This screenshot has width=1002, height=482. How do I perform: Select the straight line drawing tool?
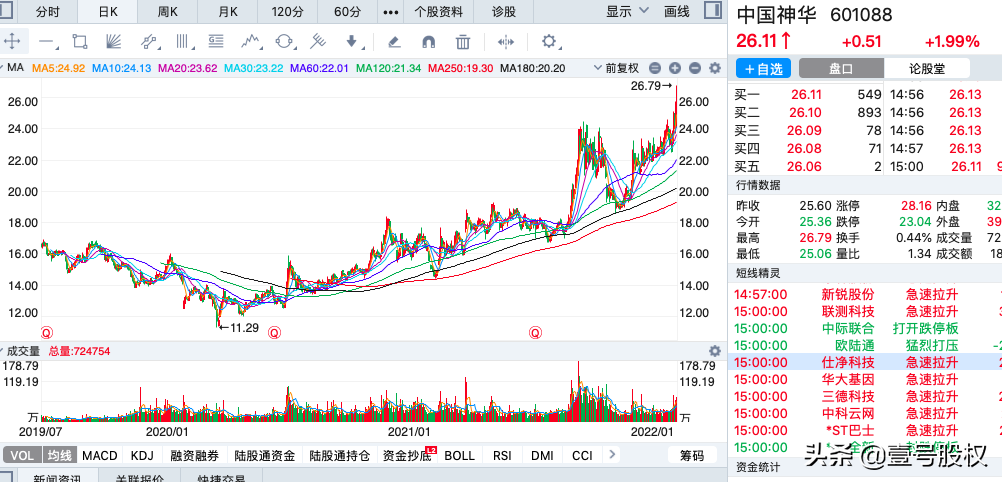point(46,42)
